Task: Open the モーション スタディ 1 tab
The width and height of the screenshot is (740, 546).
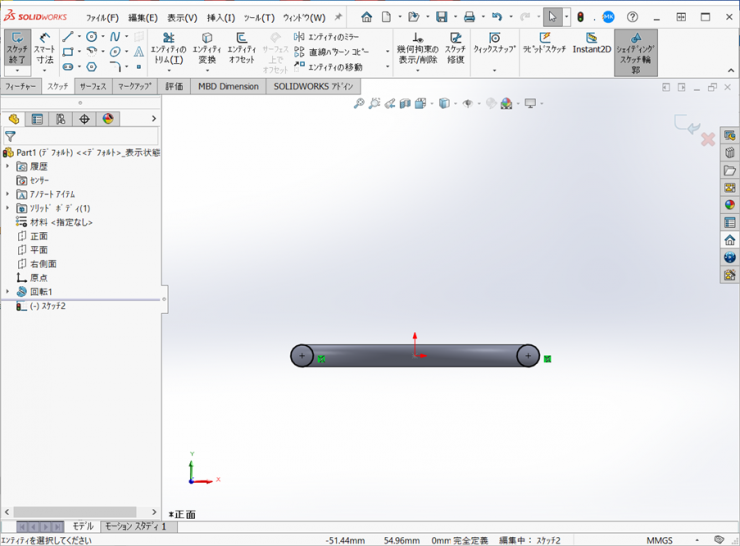Action: (x=136, y=526)
